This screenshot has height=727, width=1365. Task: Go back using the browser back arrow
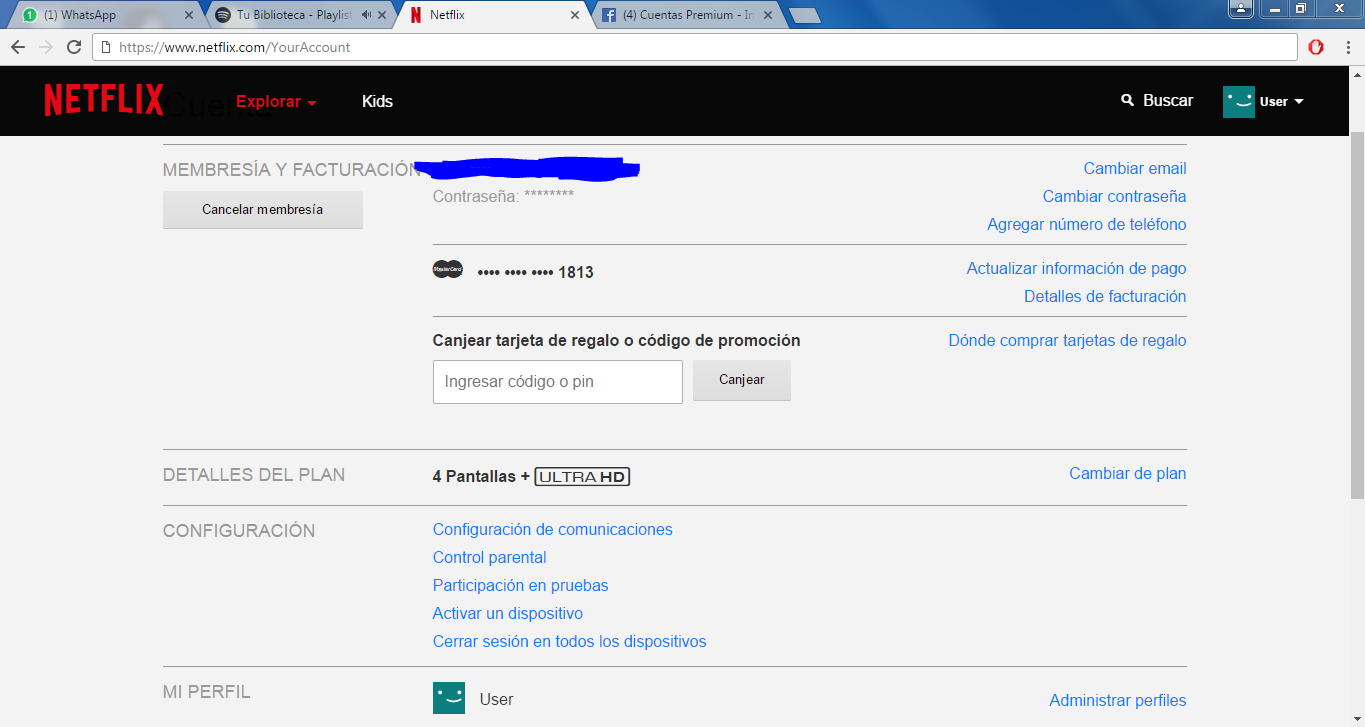[x=18, y=47]
